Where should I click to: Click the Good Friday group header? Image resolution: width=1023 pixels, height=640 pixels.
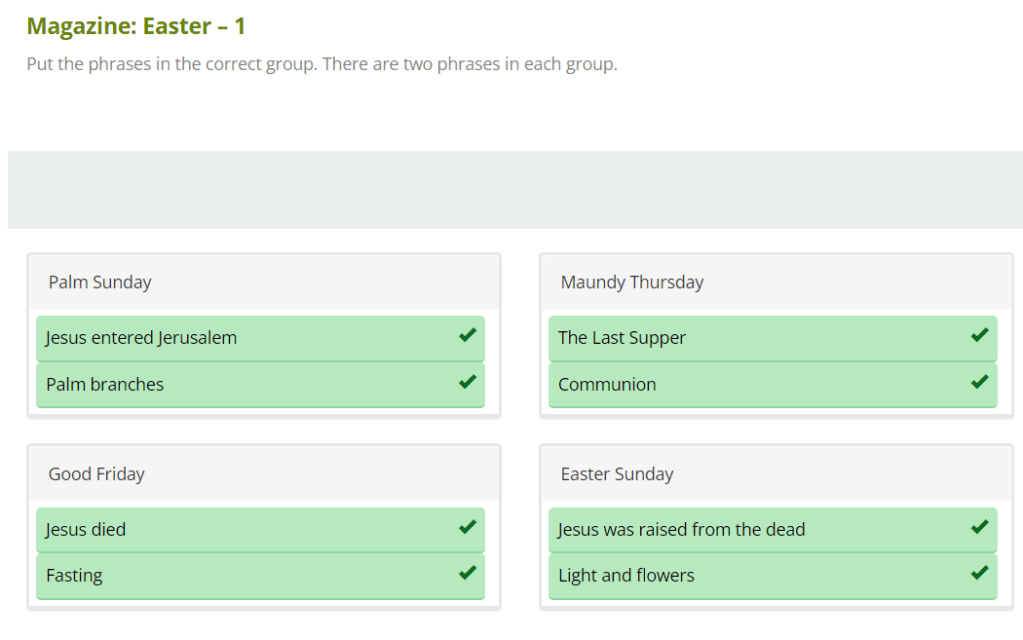click(264, 474)
